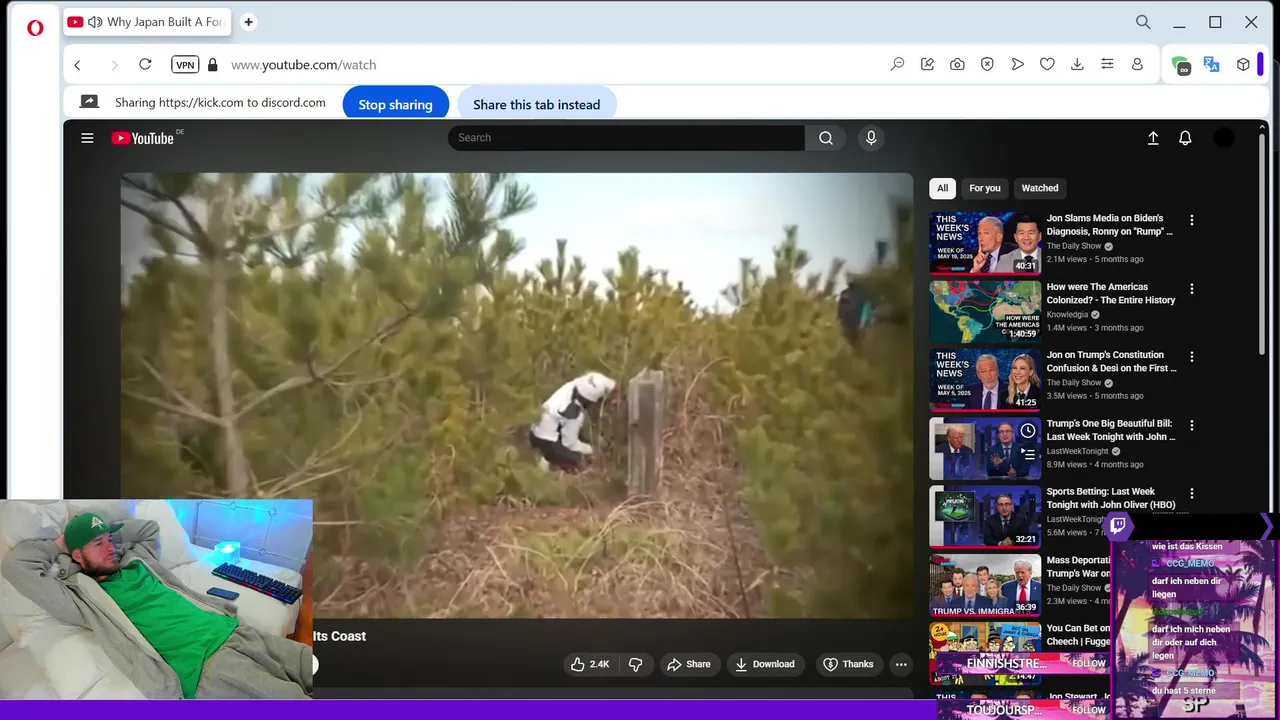Screen dimensions: 1280x720
Task: Go back with the browser back arrow
Action: point(77,65)
